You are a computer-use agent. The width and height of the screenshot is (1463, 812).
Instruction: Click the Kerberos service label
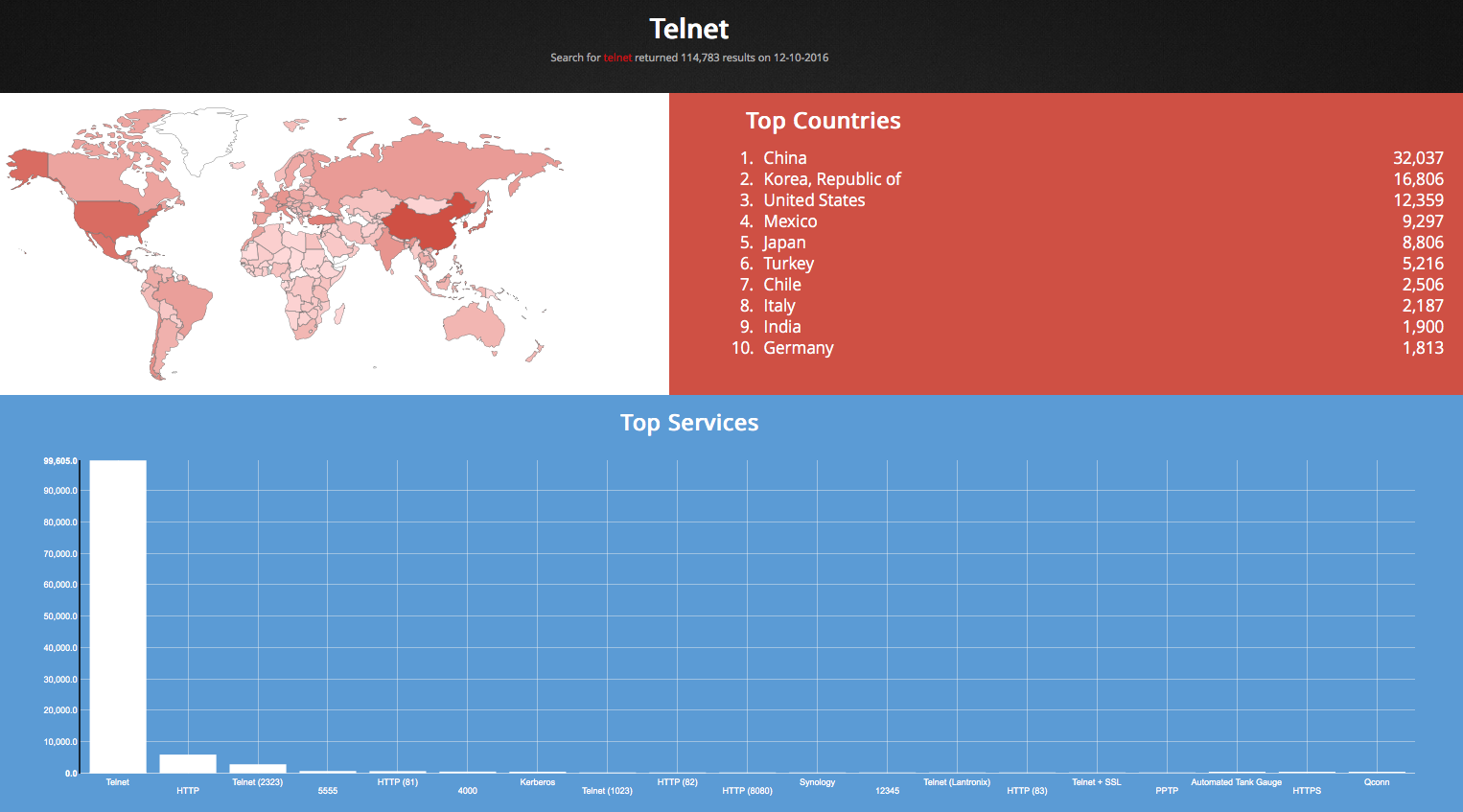click(537, 781)
